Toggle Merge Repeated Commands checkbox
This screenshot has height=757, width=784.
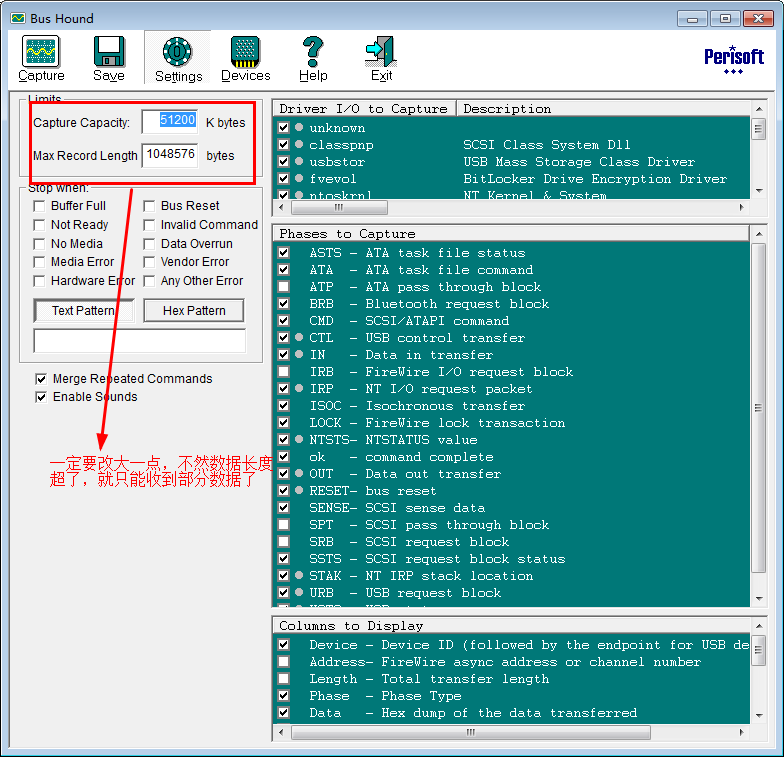41,379
